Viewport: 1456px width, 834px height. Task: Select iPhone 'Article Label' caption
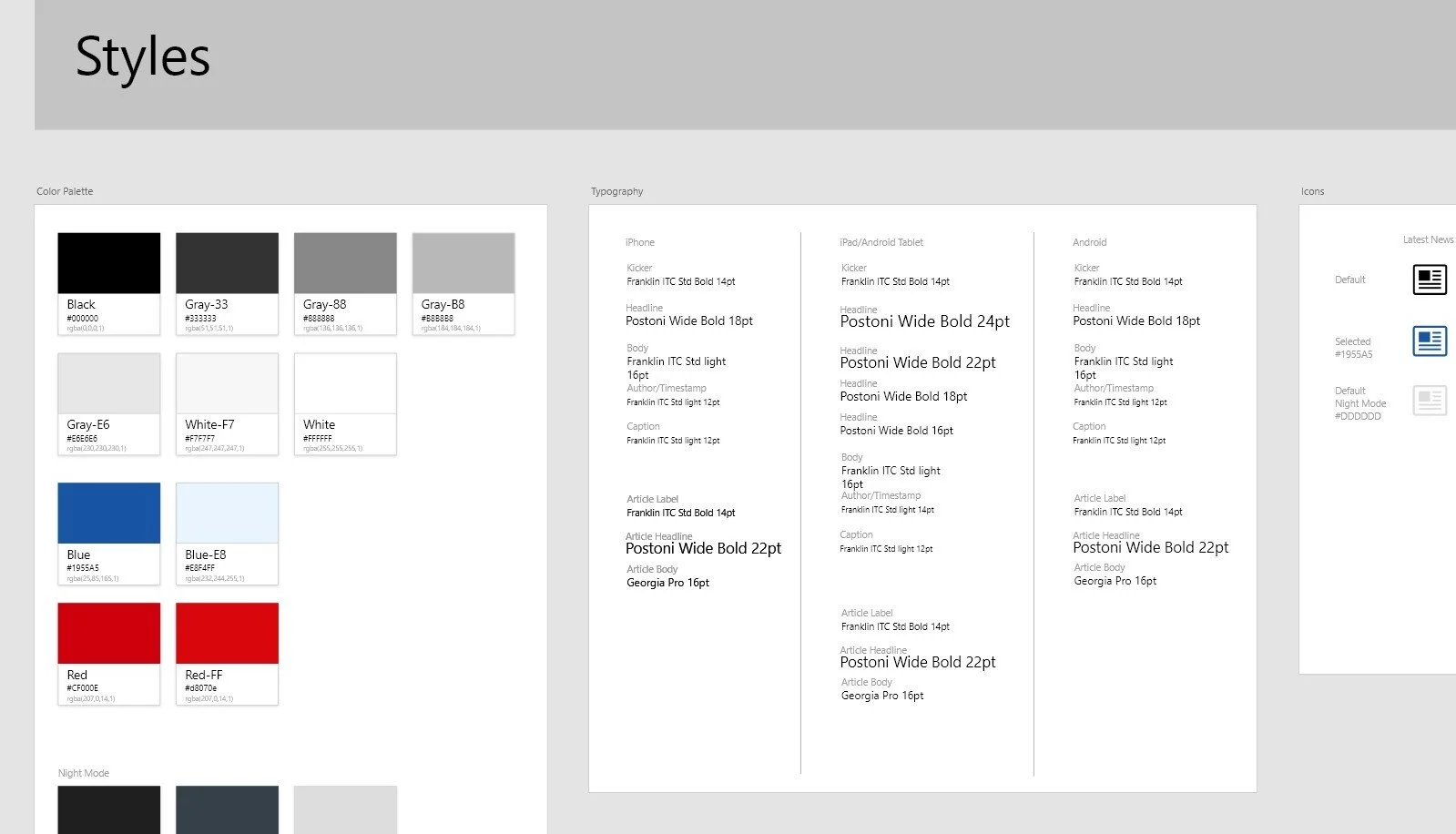(x=652, y=499)
